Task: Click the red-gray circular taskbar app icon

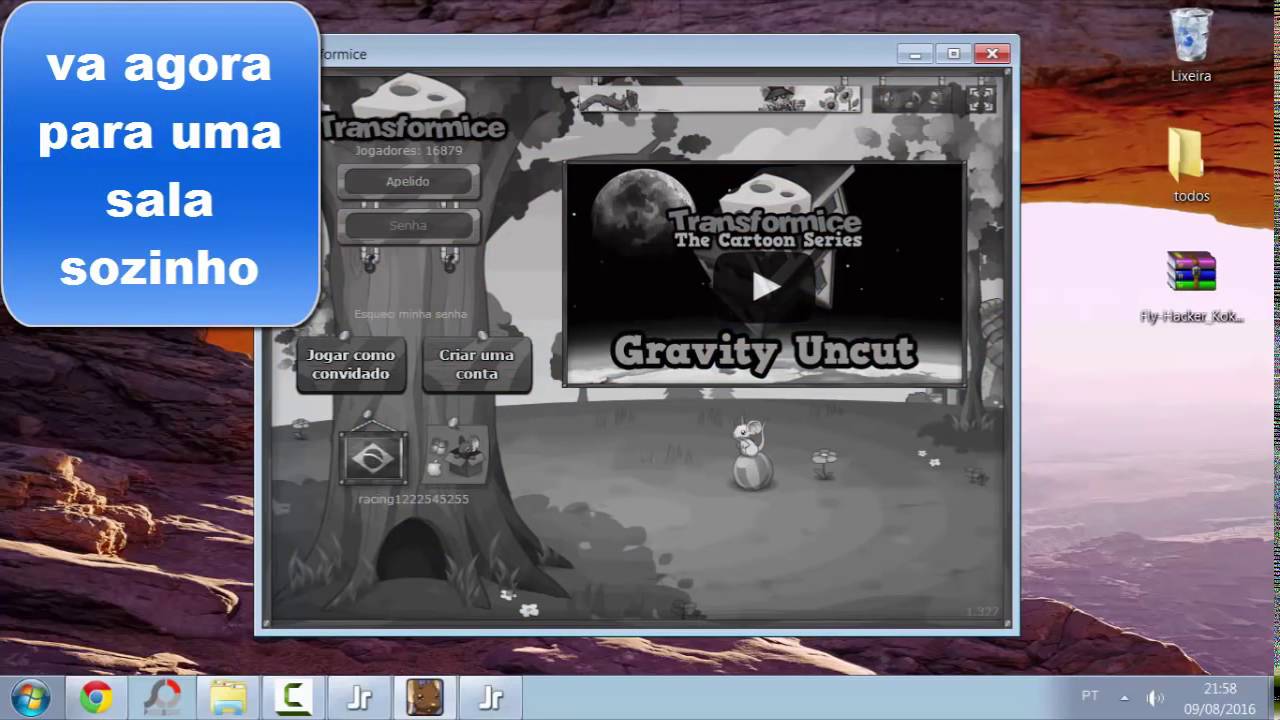Action: [162, 697]
